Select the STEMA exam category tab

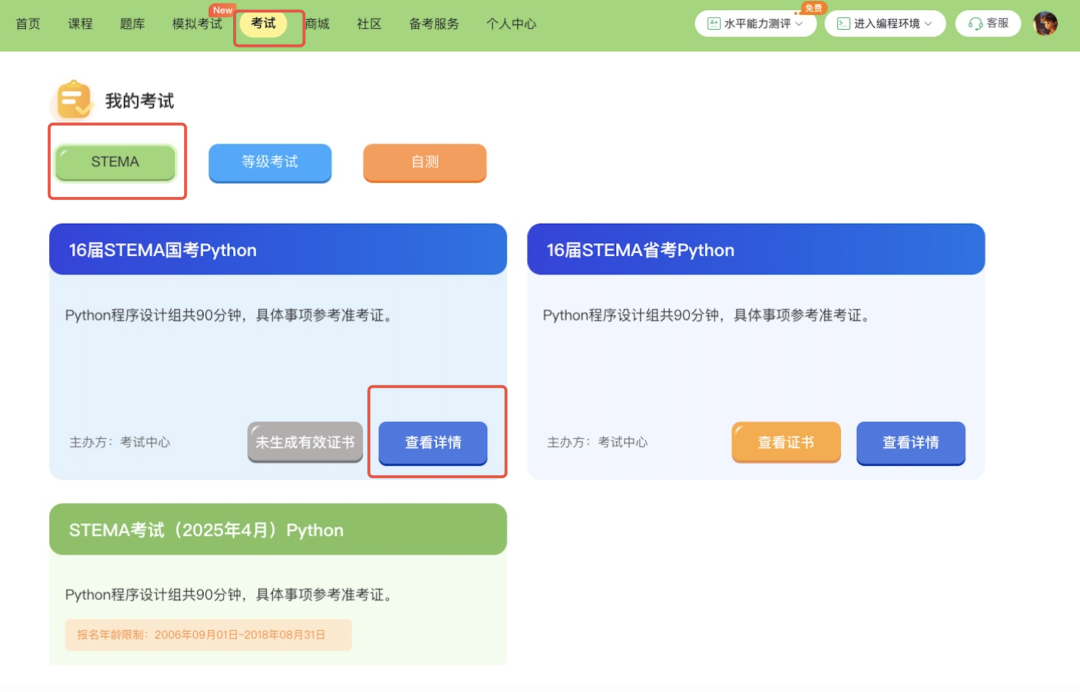tap(115, 162)
